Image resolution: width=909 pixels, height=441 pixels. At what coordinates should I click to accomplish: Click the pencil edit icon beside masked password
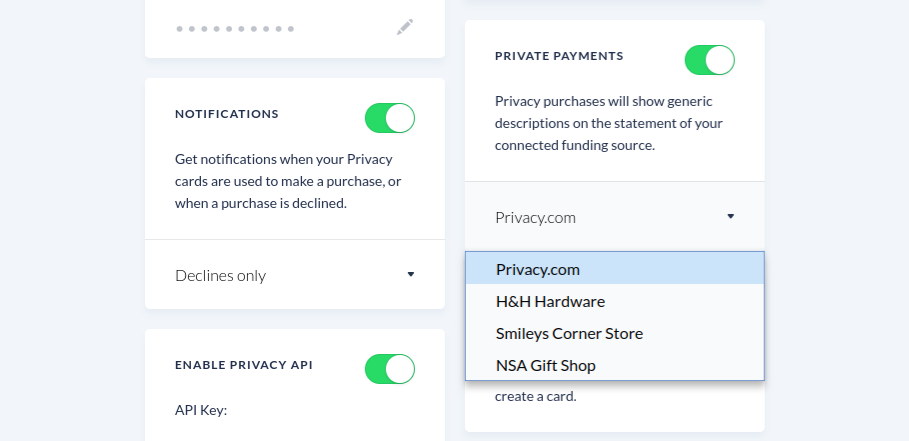click(x=405, y=27)
